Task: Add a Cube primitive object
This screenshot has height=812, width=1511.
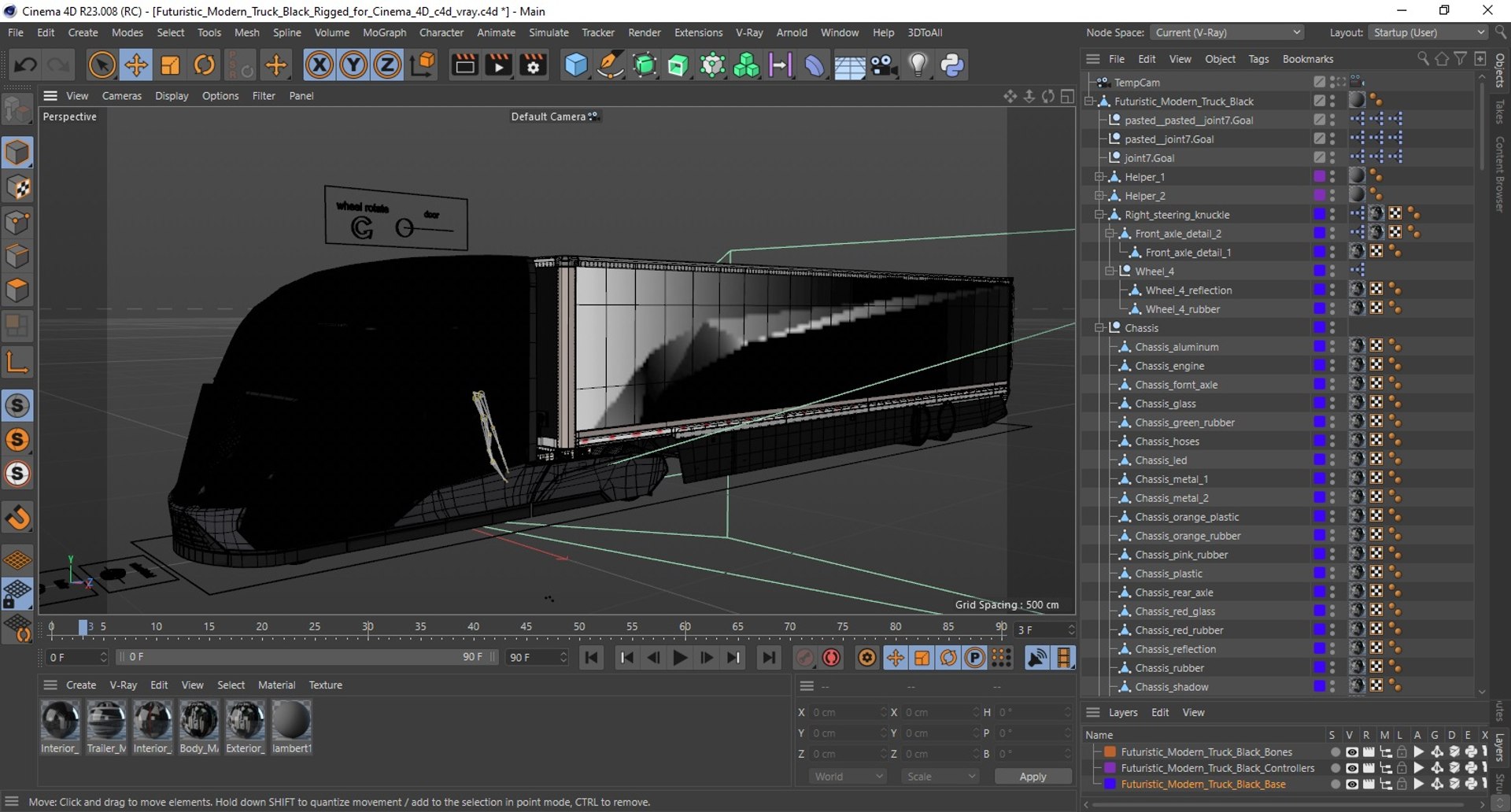Action: tap(576, 65)
